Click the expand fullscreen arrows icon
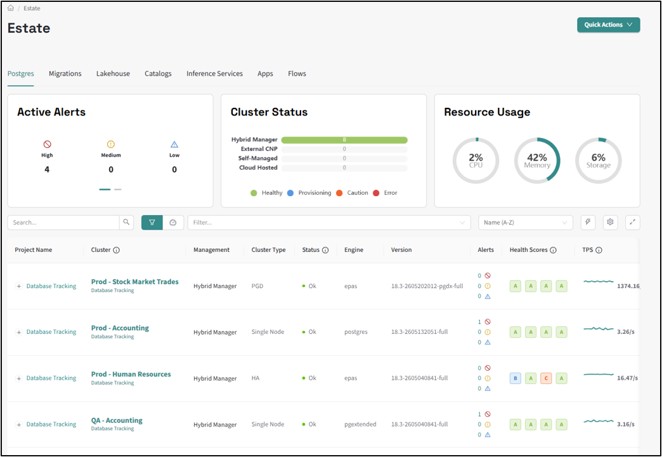 632,222
